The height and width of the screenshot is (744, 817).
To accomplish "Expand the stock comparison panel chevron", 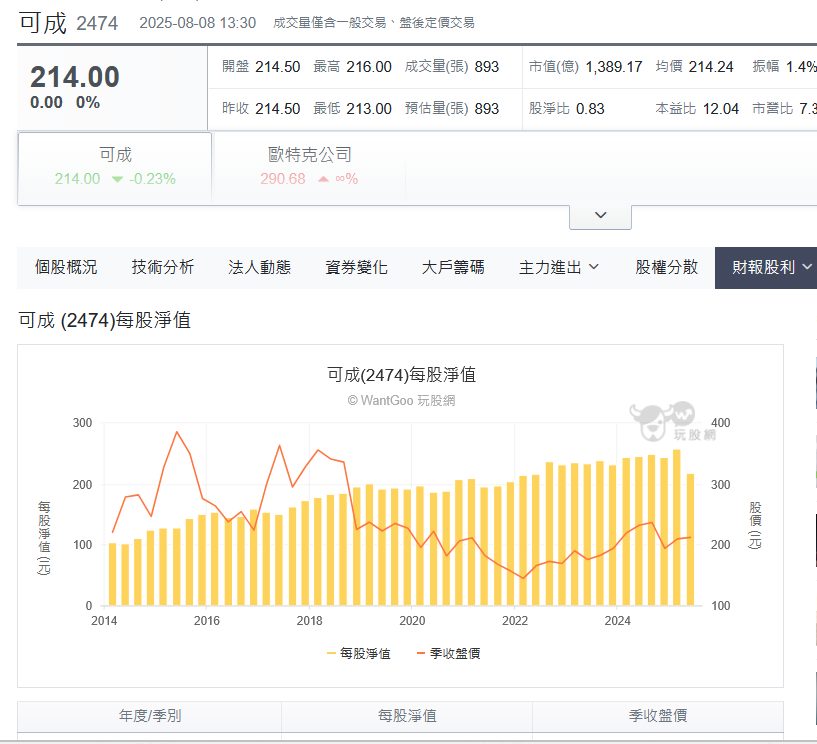I will 600,216.
